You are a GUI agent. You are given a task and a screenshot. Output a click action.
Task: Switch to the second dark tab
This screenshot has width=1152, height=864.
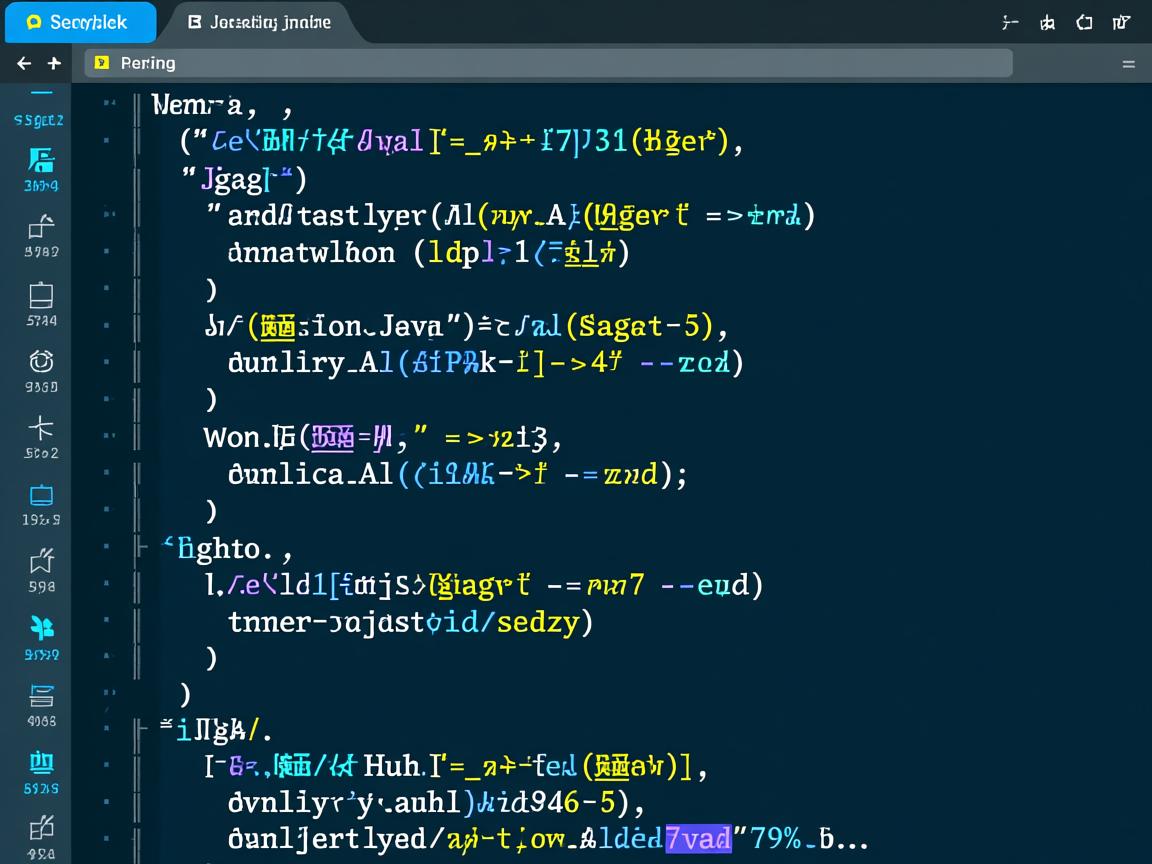coord(260,22)
